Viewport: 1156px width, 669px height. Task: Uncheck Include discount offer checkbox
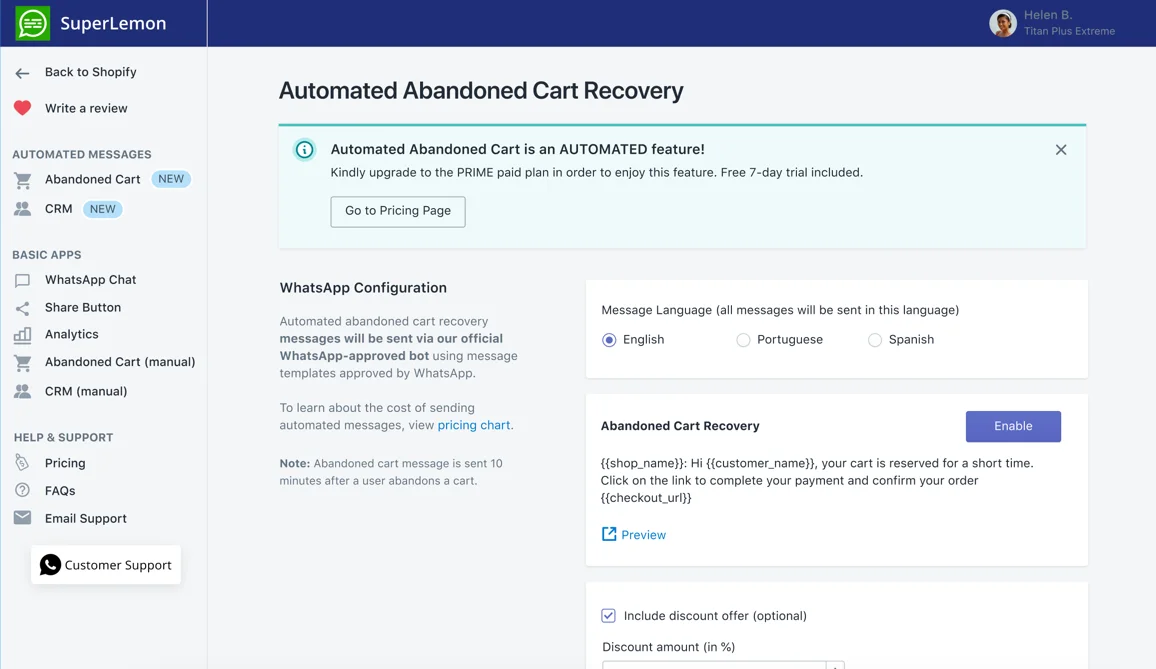[608, 616]
